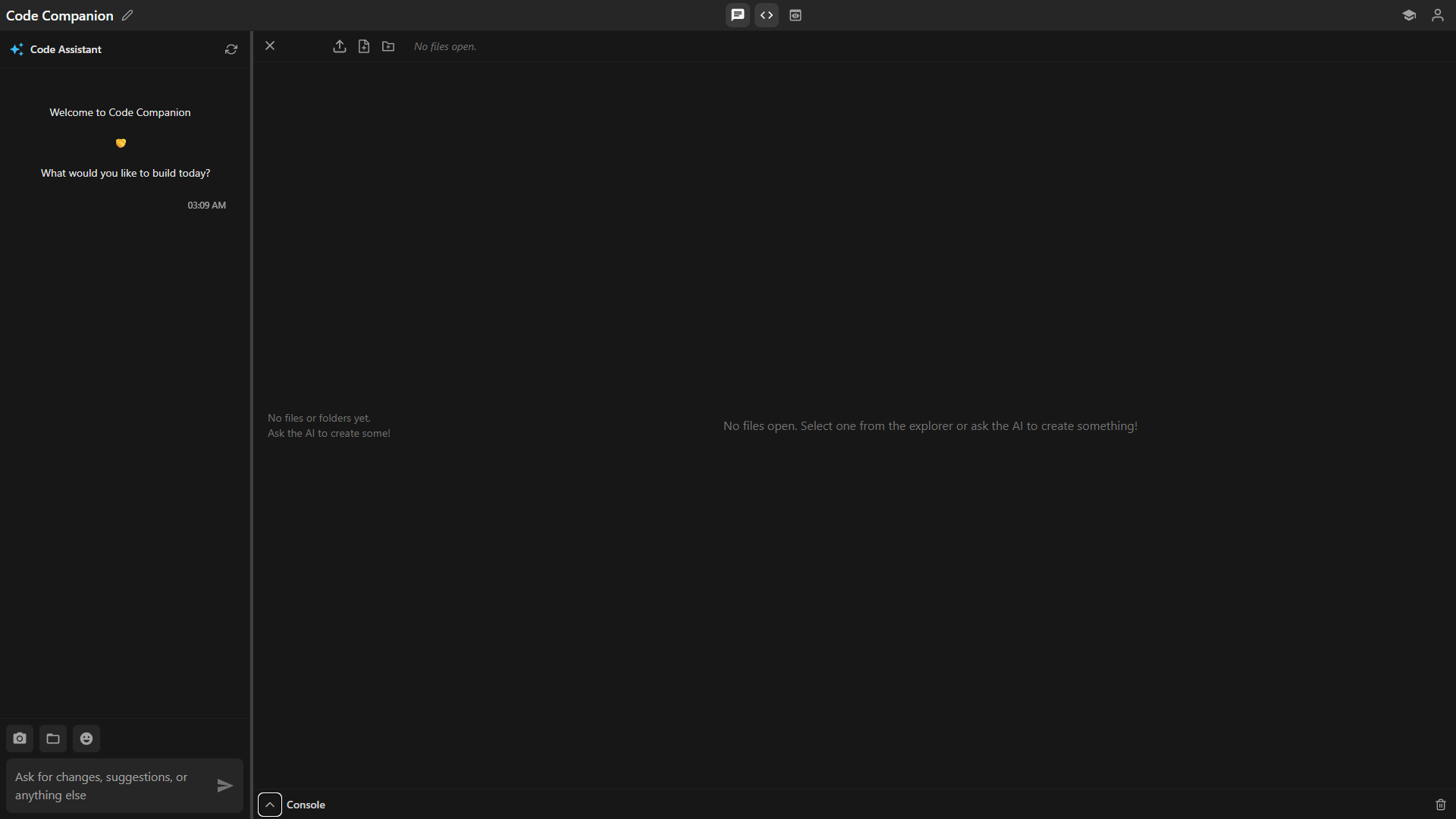
Task: Click the chat message input field
Action: [106, 786]
